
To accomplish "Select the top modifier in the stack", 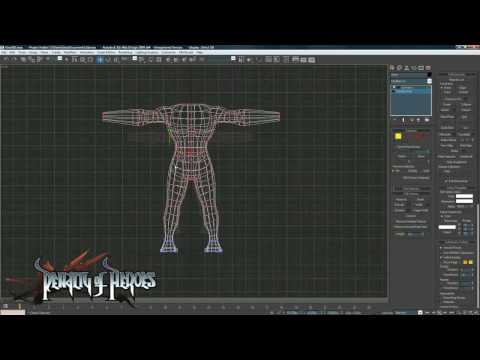I will (x=411, y=87).
